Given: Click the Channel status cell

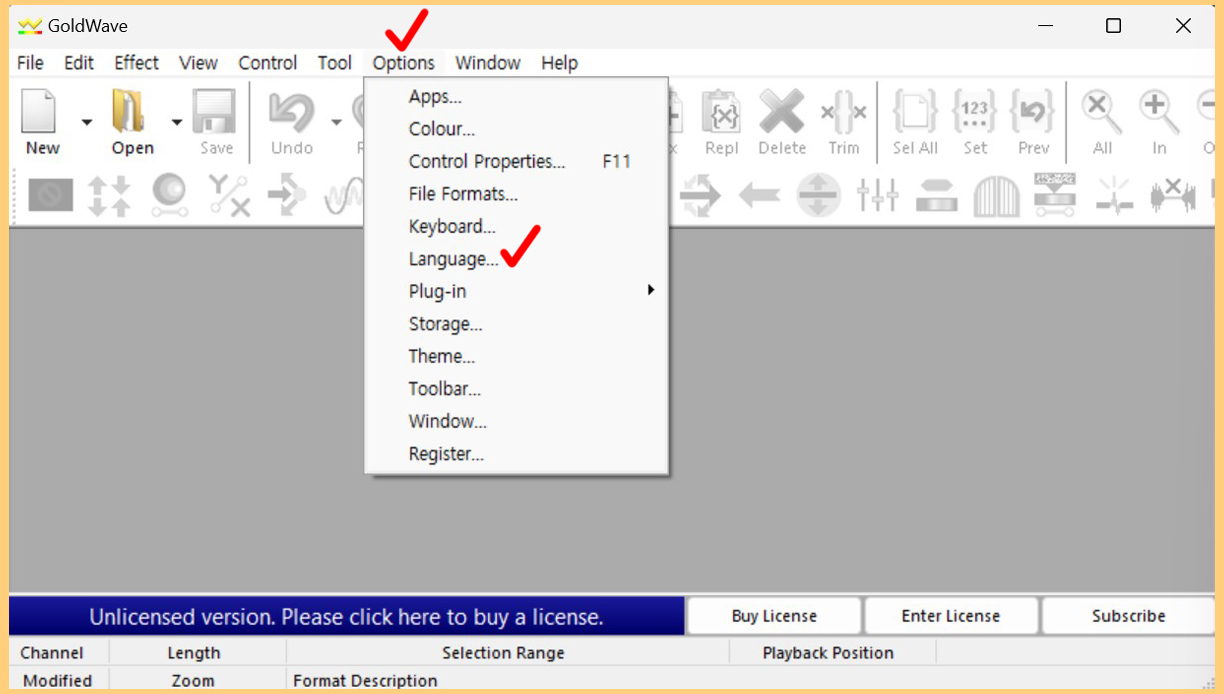Looking at the screenshot, I should (x=58, y=653).
